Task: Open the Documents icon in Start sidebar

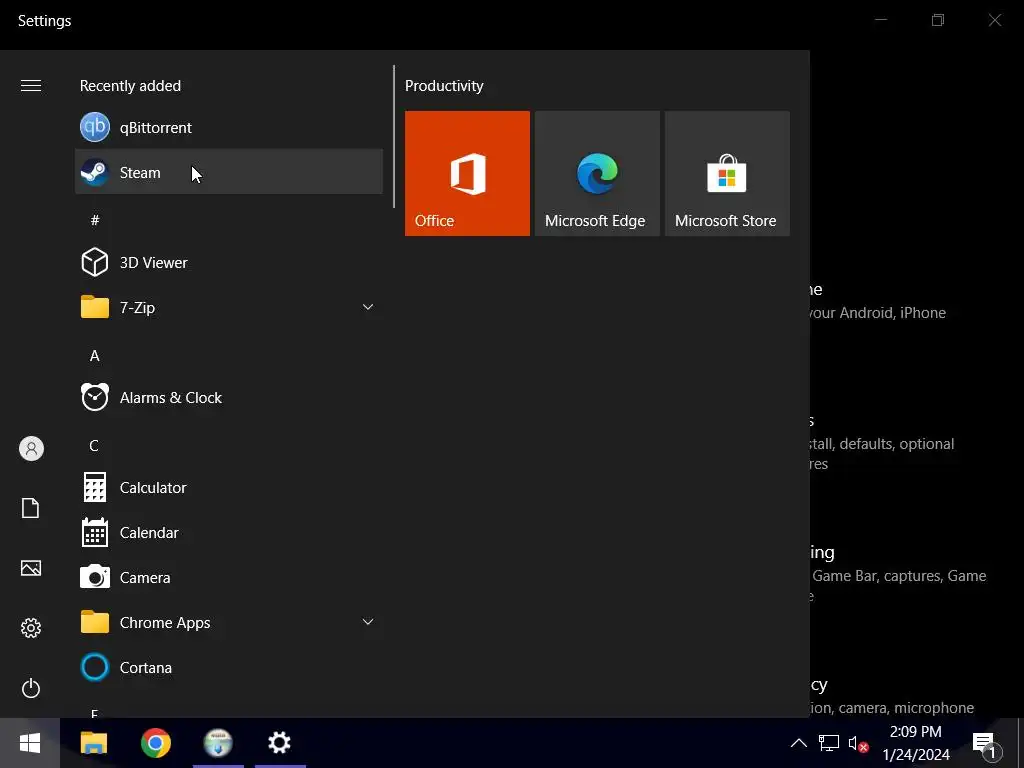Action: click(x=31, y=508)
